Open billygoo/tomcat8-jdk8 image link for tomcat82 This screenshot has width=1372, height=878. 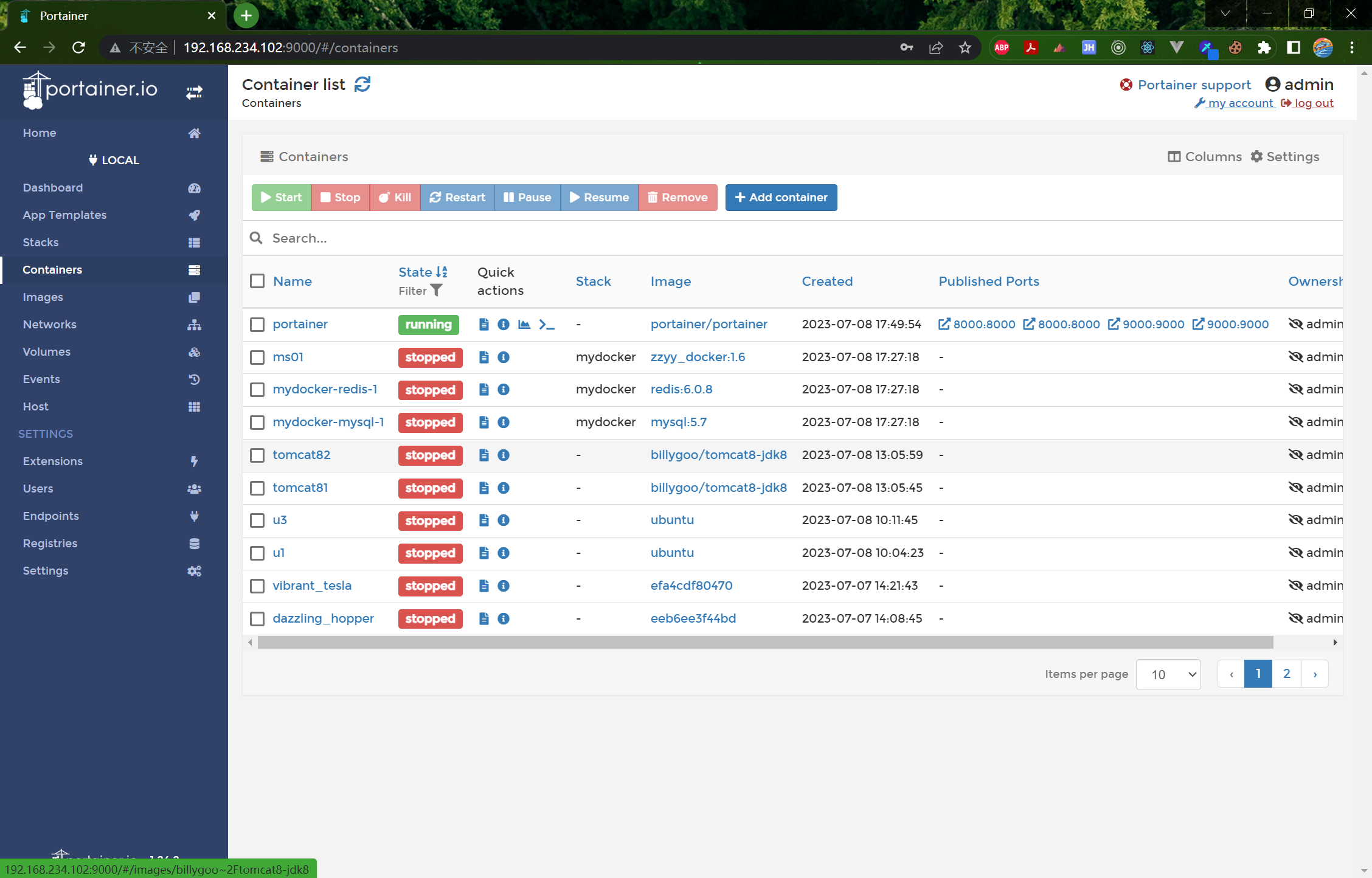click(718, 455)
